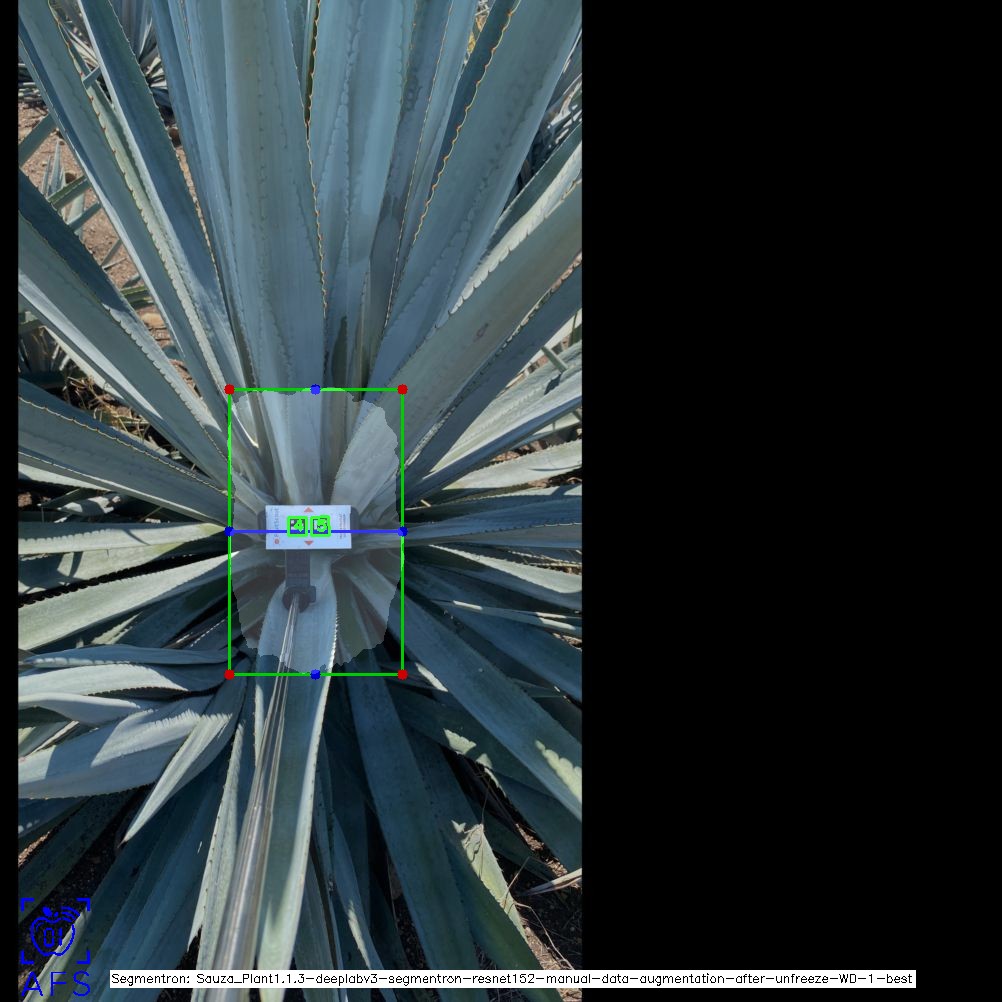The image size is (1002, 1002).
Task: Click the top-left red corner handle
Action: pos(229,389)
